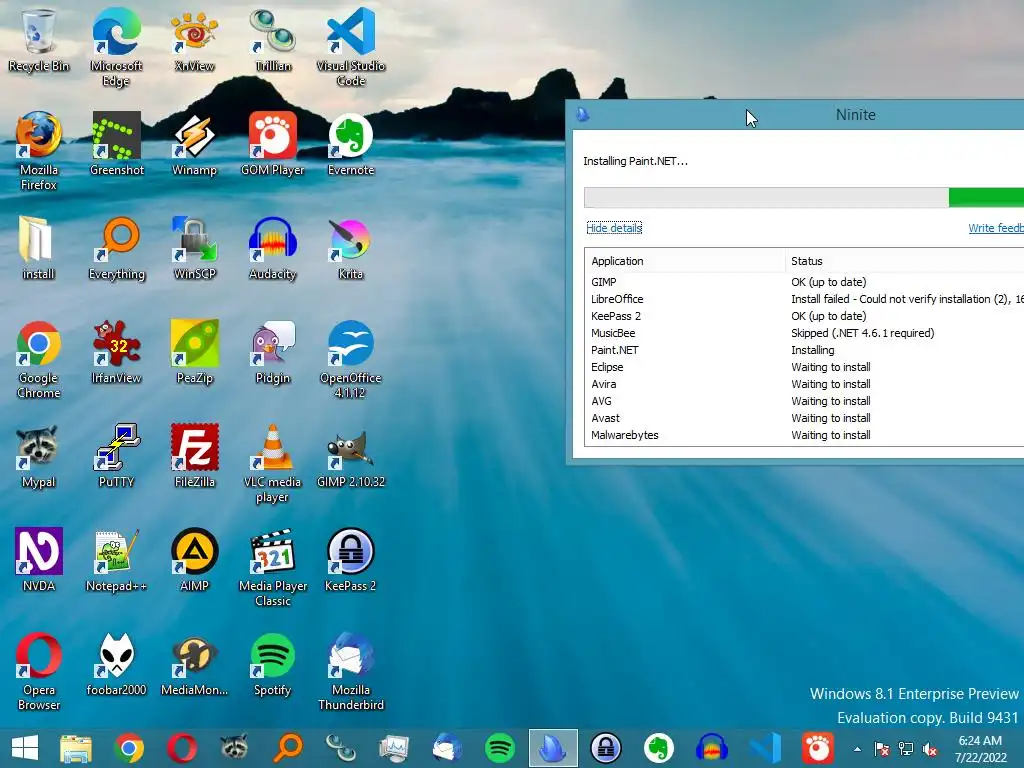Select the Opera Browser desktop icon

tap(39, 671)
